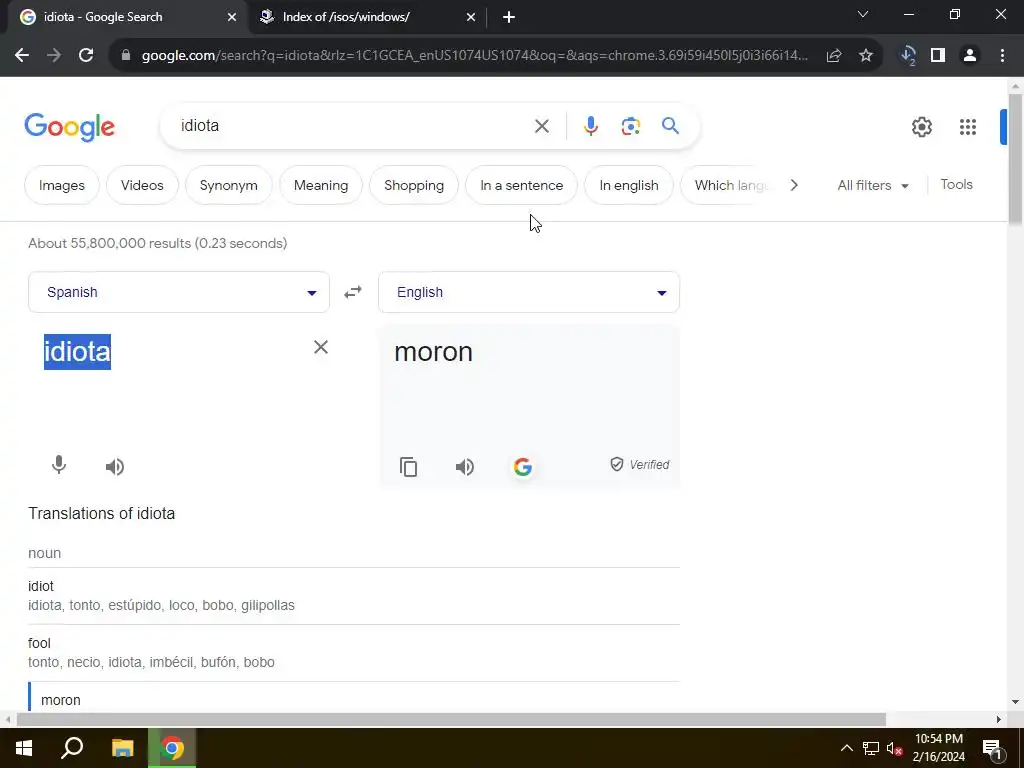Expand the English target language dropdown
This screenshot has height=768, width=1024.
click(x=529, y=292)
